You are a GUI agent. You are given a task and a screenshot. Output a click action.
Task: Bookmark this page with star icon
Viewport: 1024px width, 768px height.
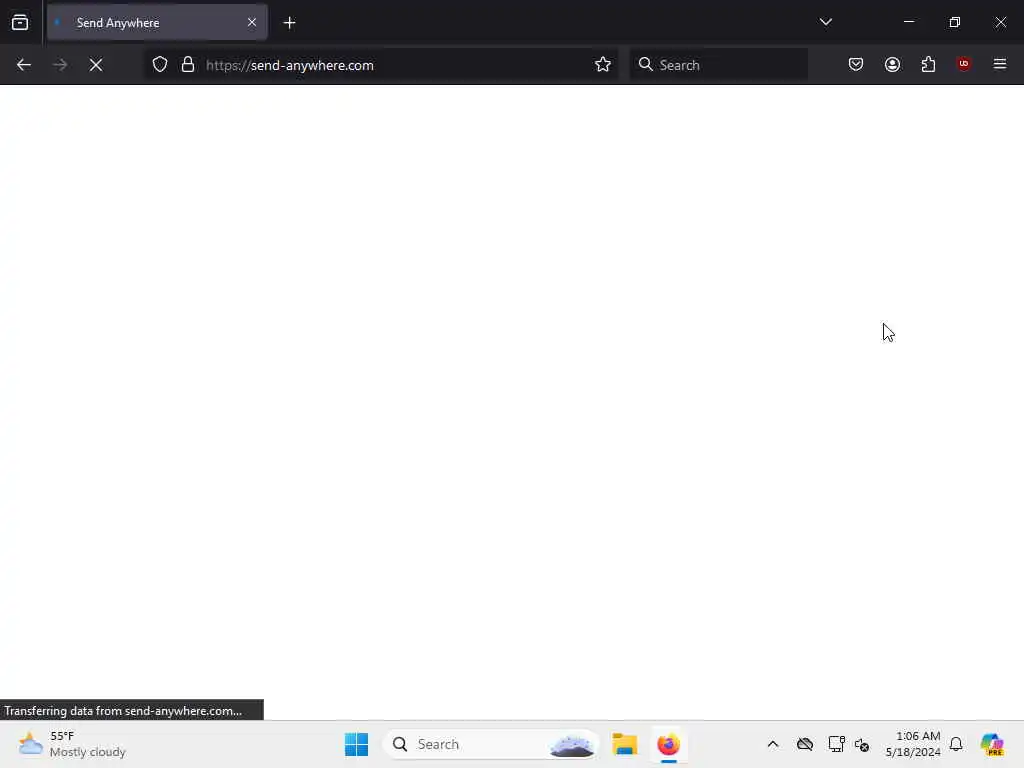tap(603, 65)
